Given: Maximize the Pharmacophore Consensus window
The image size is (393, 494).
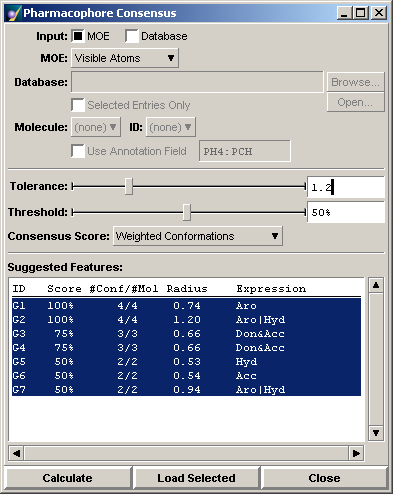Looking at the screenshot, I should [361, 13].
